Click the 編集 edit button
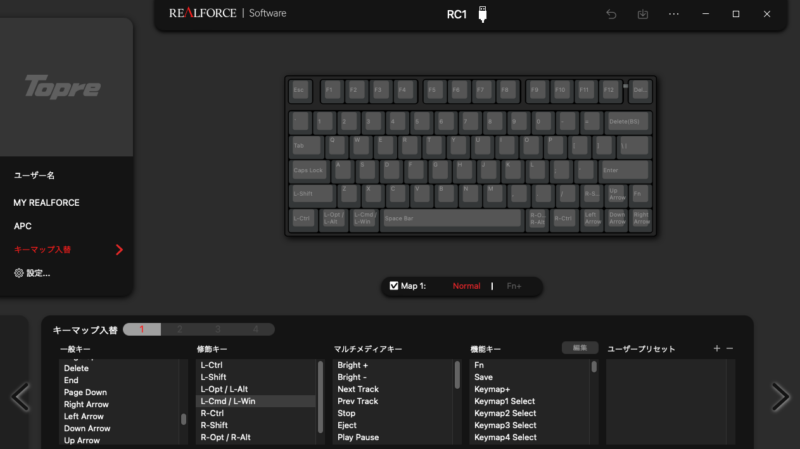800x449 pixels. pyautogui.click(x=580, y=348)
